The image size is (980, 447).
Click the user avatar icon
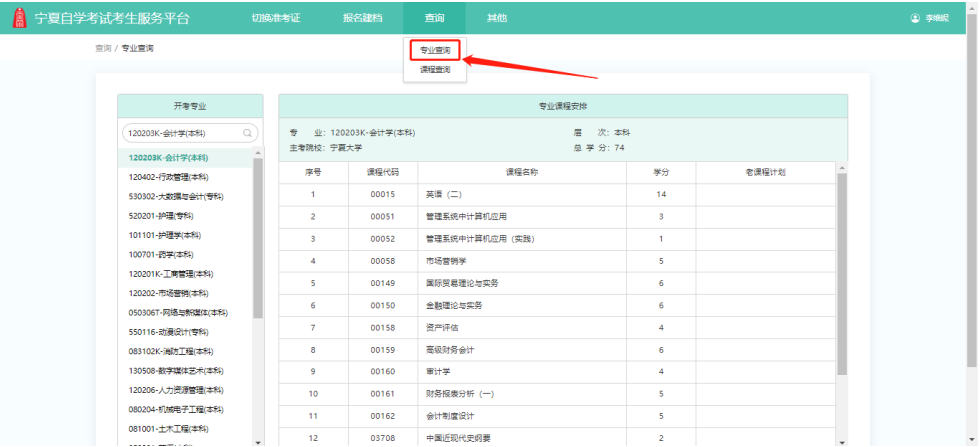(x=915, y=18)
